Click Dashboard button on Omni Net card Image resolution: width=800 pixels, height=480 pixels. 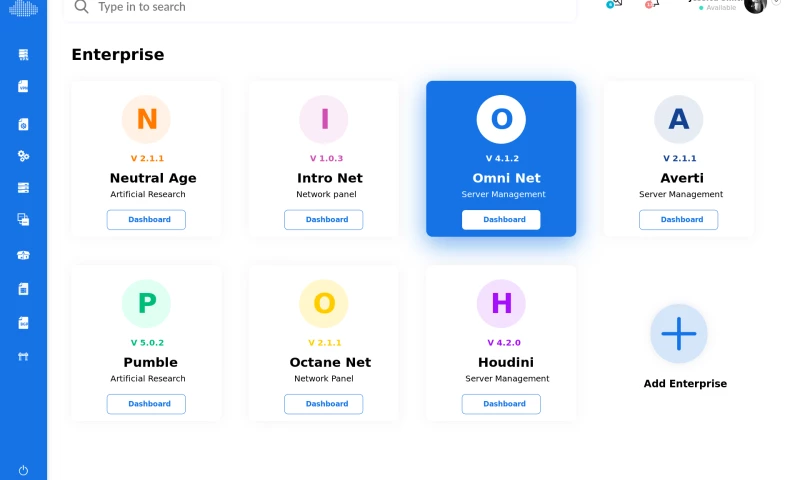pyautogui.click(x=501, y=220)
